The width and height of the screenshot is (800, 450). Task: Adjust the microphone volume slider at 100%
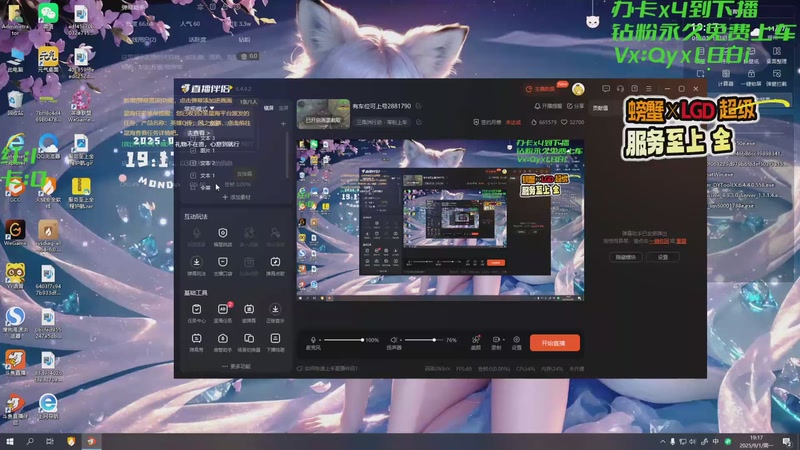point(343,340)
